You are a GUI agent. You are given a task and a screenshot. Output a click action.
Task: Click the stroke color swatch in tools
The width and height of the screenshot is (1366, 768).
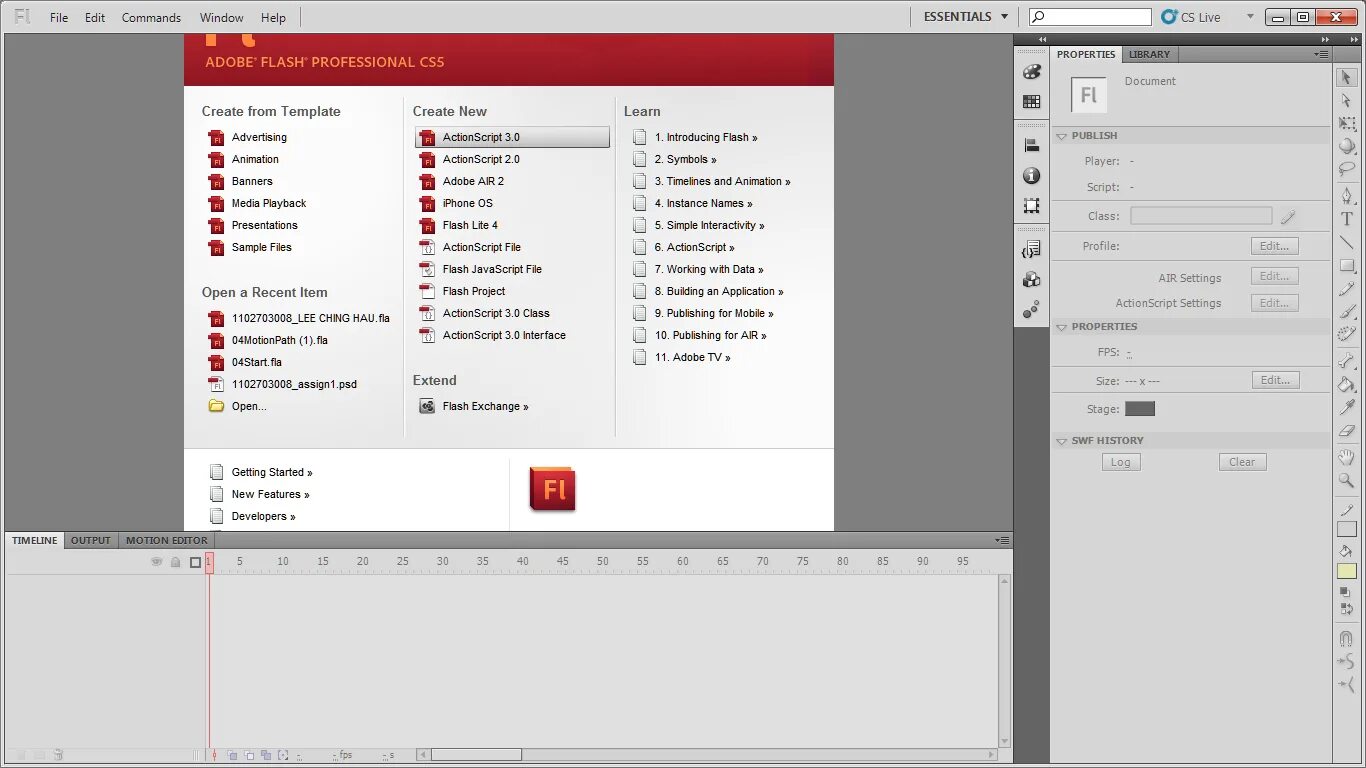[x=1347, y=530]
